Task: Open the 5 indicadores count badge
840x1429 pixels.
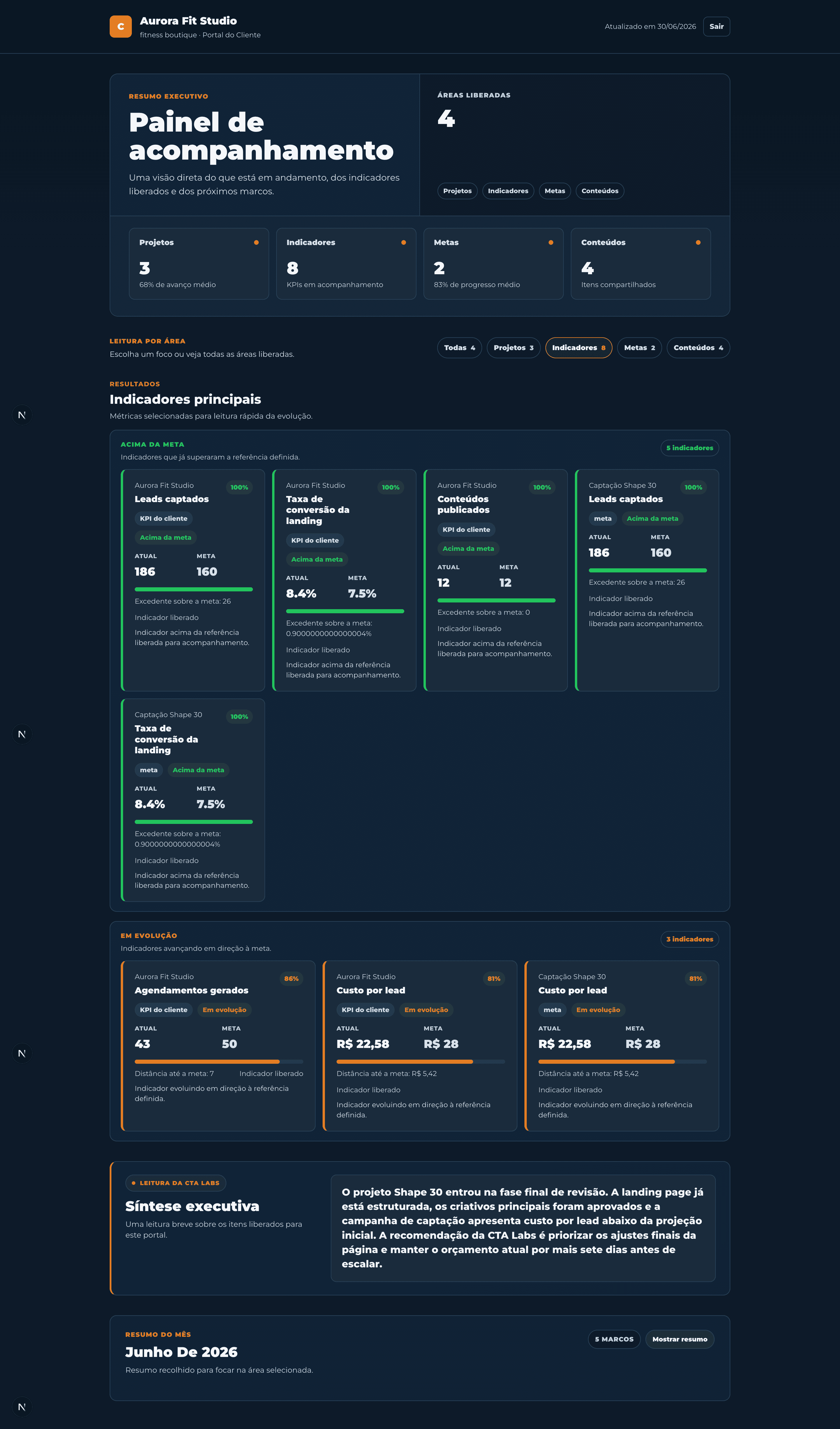Action: [689, 448]
